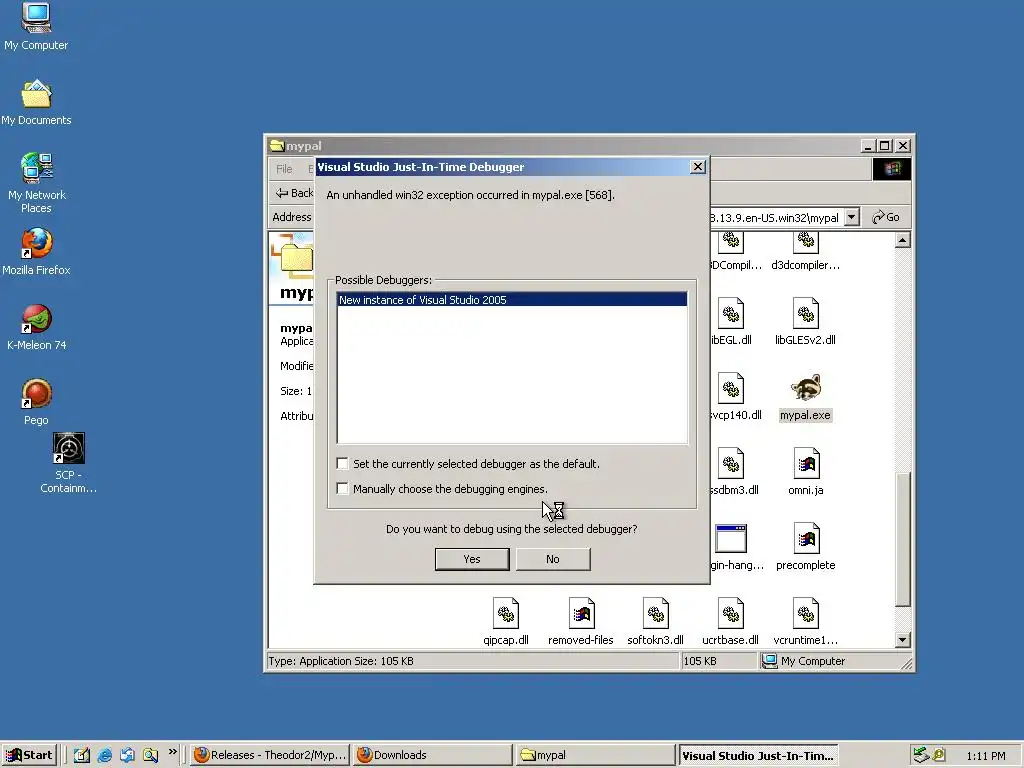Click first system tray icon
This screenshot has height=768, width=1024.
tap(921, 755)
